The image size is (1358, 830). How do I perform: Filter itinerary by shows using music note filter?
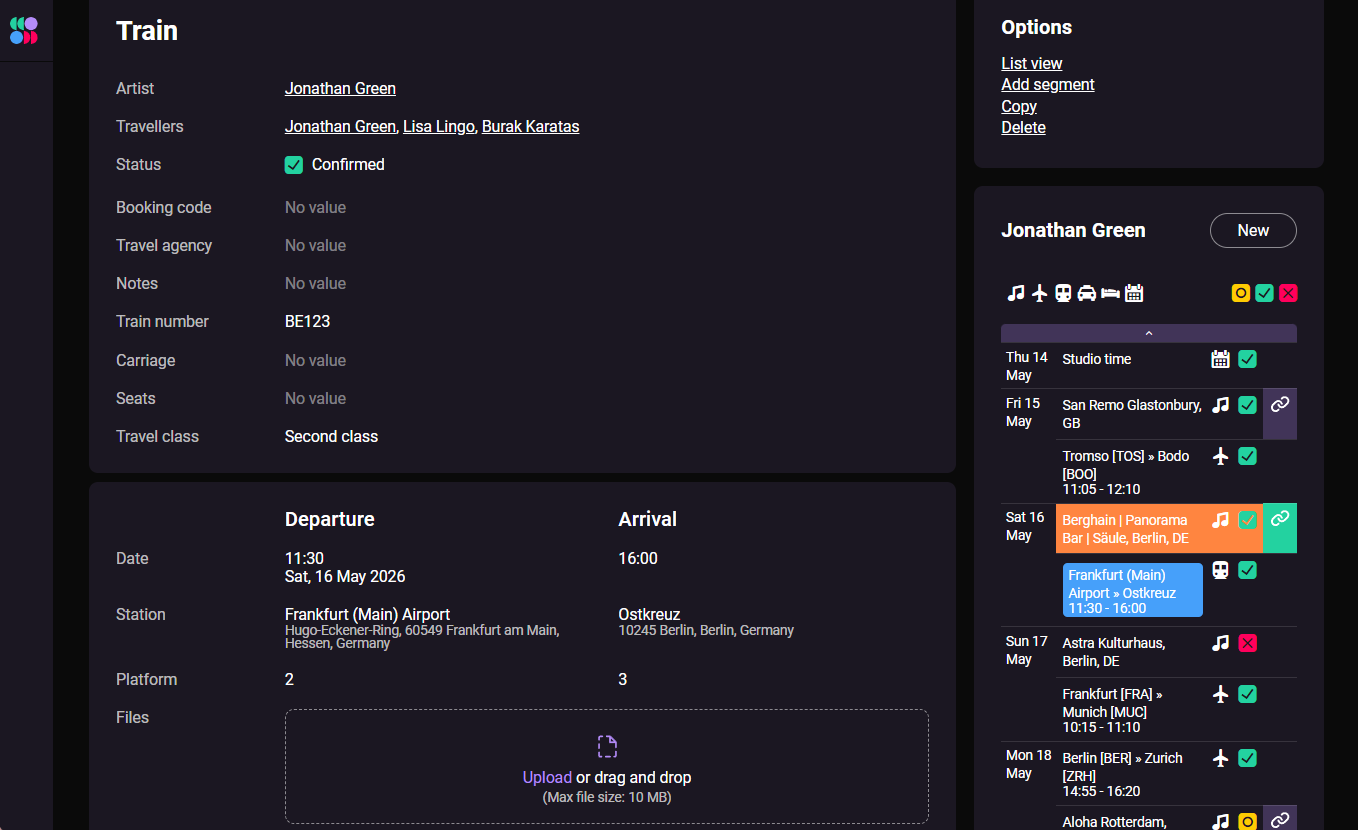pyautogui.click(x=1016, y=293)
